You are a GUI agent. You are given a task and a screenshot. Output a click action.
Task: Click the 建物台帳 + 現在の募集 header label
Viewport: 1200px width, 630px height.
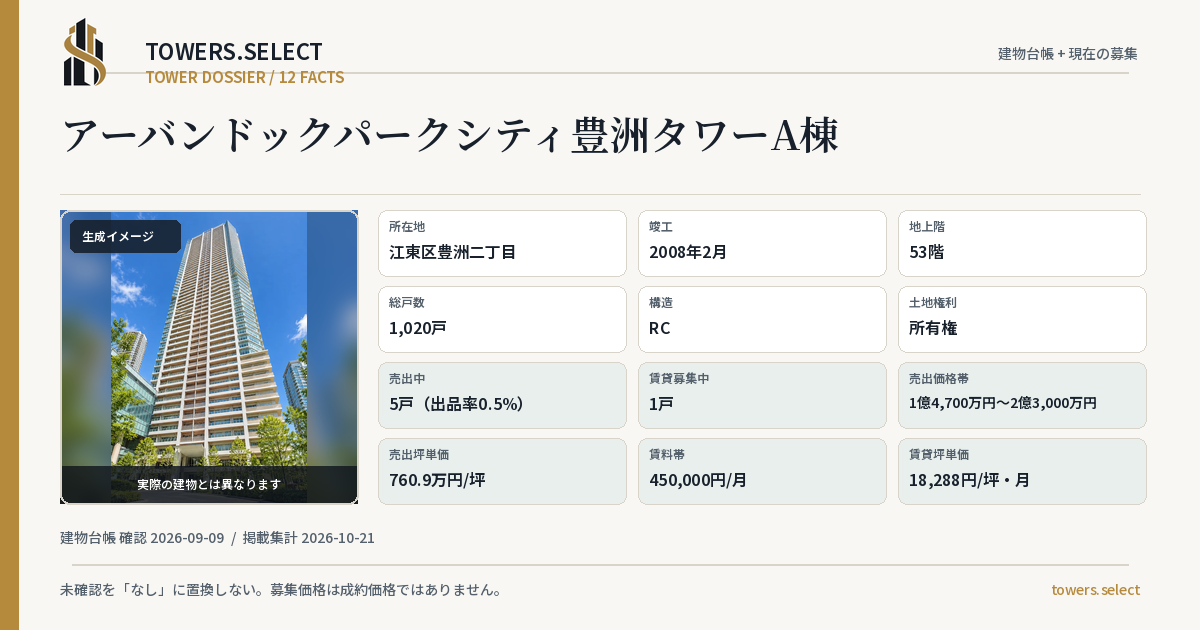(1068, 53)
